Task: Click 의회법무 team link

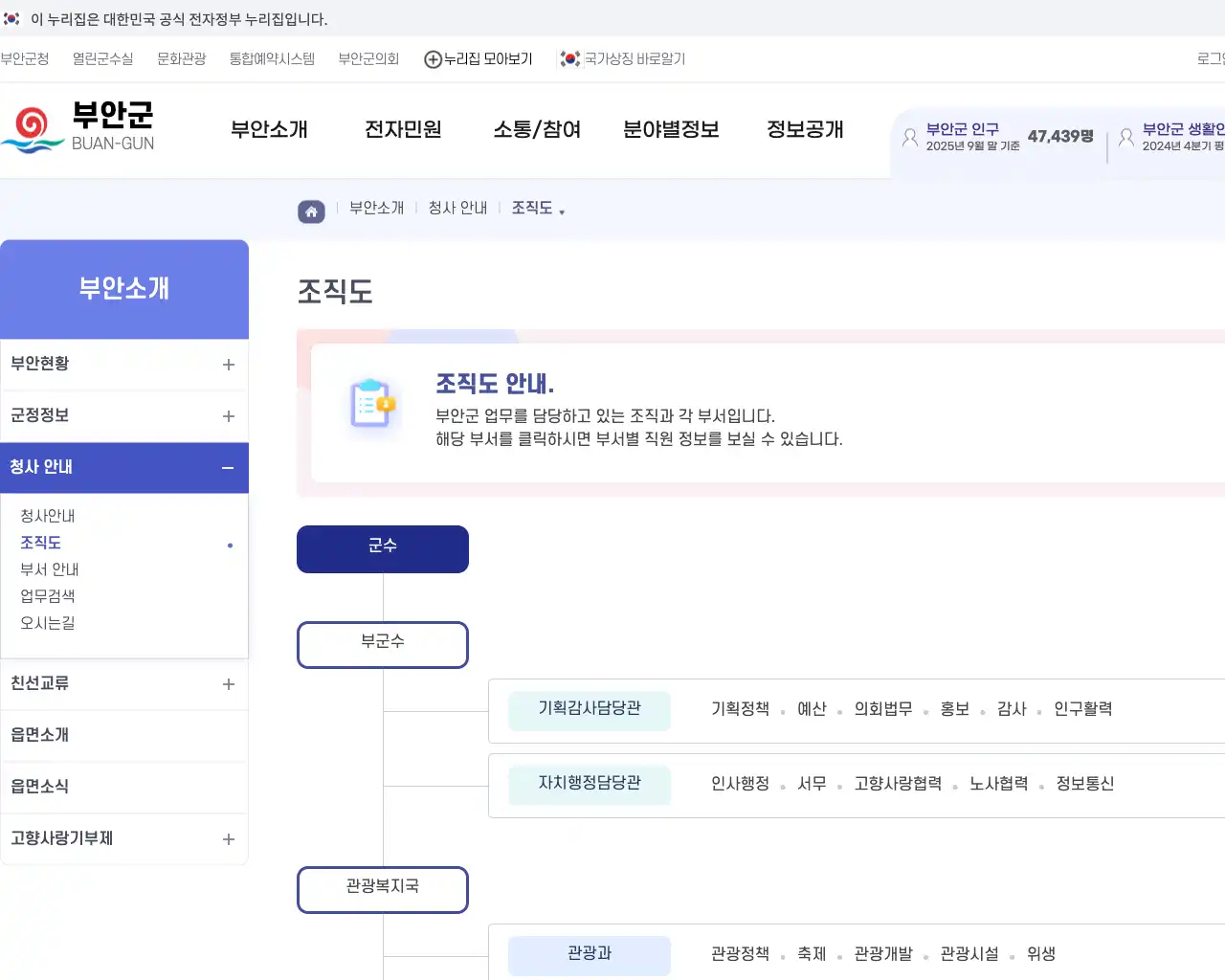Action: point(883,709)
